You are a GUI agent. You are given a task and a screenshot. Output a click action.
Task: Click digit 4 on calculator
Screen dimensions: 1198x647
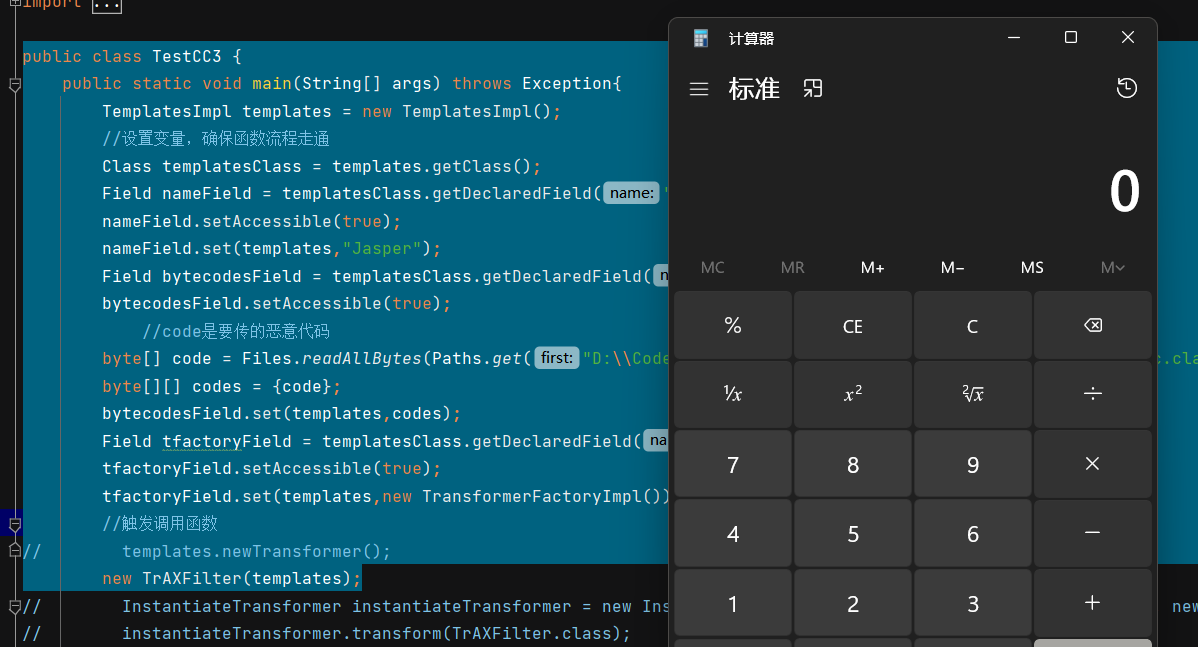tap(733, 533)
